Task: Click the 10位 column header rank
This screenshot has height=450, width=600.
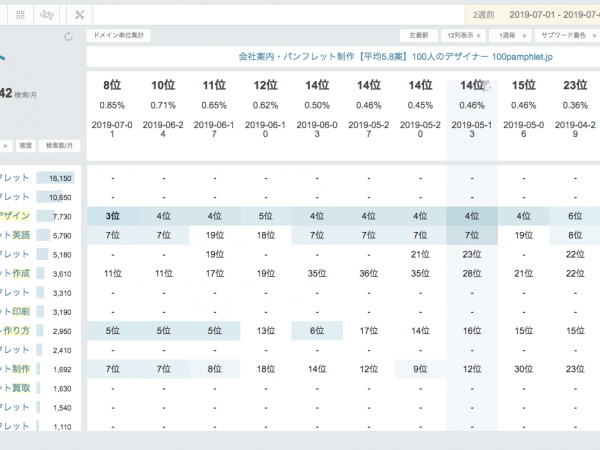Action: coord(163,85)
